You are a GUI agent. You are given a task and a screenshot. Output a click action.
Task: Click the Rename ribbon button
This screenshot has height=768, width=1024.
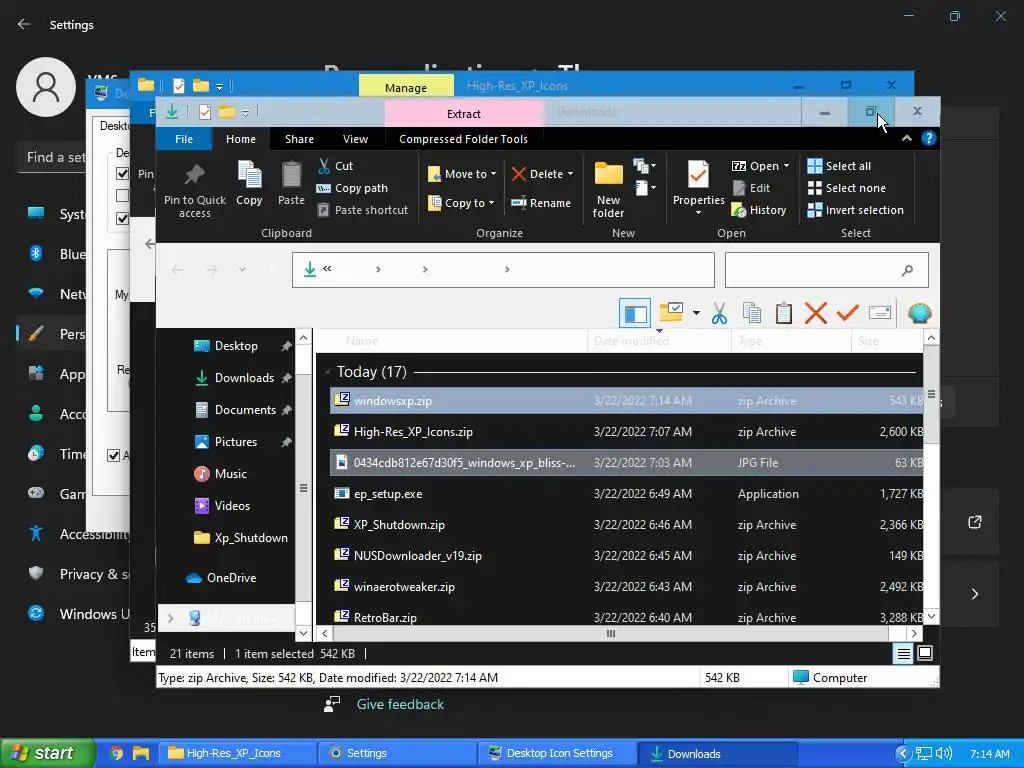click(x=541, y=203)
